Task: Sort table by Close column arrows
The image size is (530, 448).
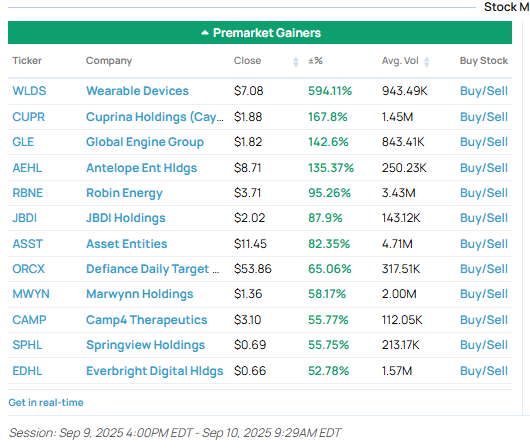Action: [296, 62]
